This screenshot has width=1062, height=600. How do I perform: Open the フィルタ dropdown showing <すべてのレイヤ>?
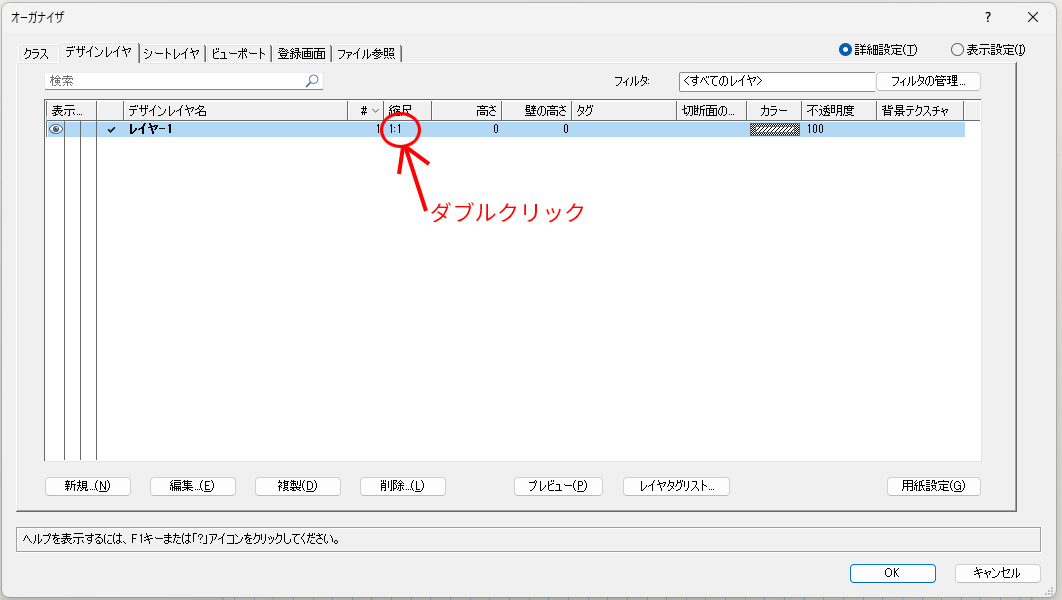pos(776,81)
